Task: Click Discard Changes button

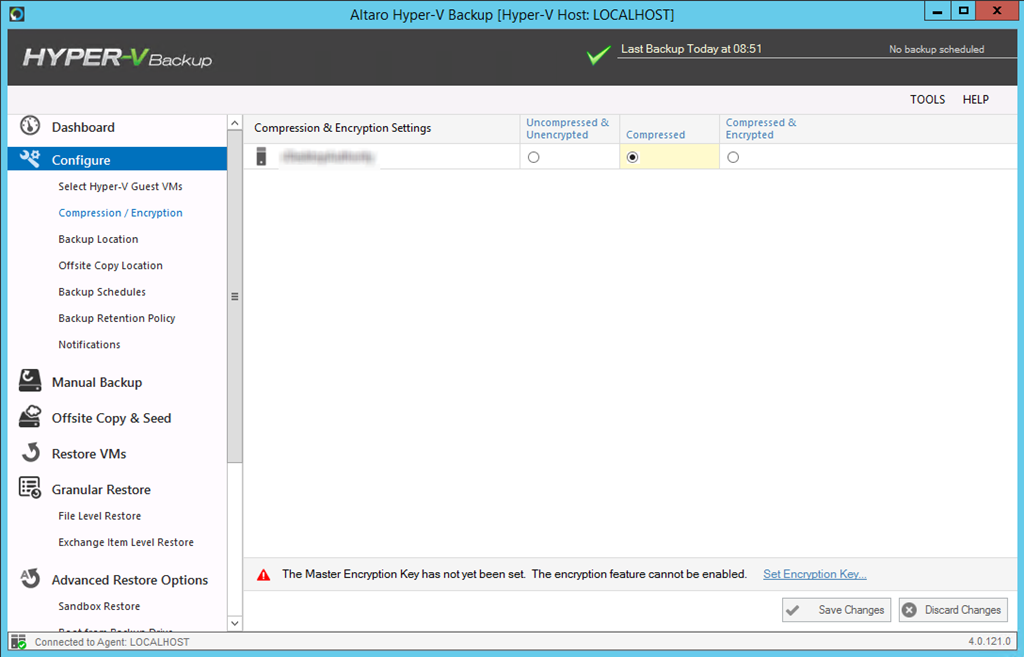Action: click(953, 610)
